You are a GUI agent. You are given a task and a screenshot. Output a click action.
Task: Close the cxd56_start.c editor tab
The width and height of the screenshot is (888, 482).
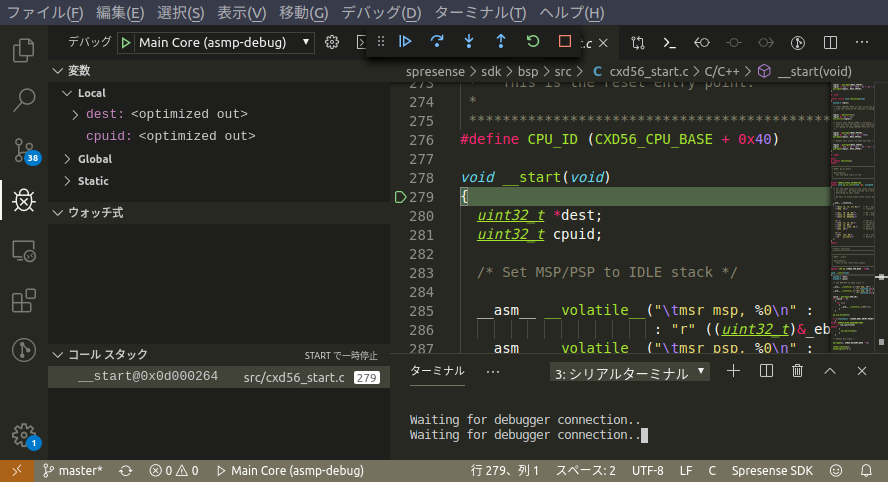tap(604, 43)
